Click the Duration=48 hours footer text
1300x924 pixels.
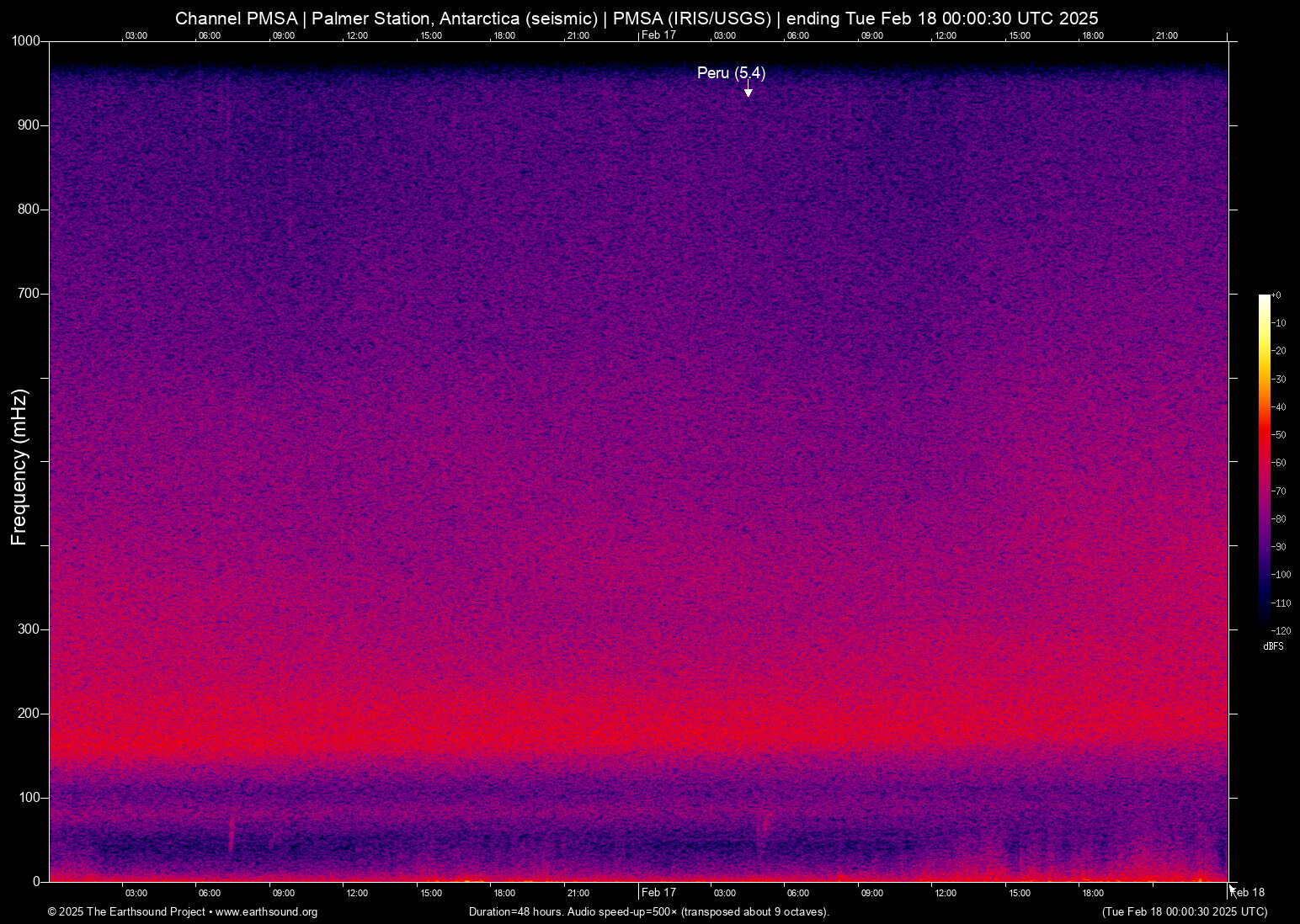(x=649, y=912)
